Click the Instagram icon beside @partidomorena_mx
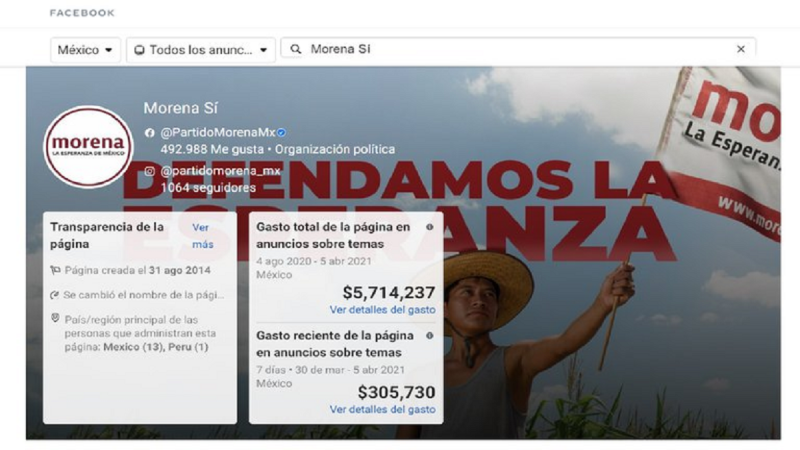Screen dimensions: 800x450 (149, 171)
